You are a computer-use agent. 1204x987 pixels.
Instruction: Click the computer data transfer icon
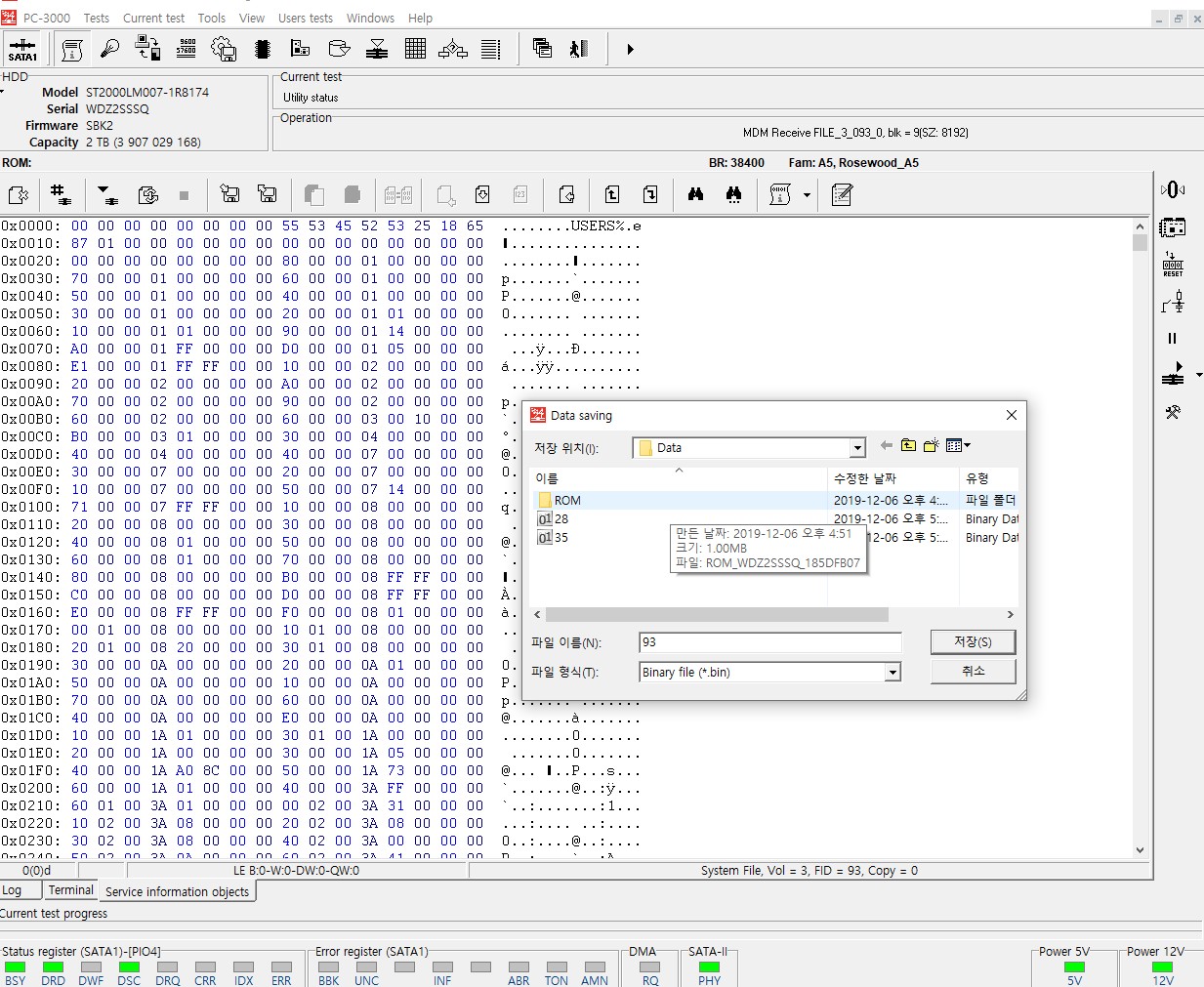[147, 49]
